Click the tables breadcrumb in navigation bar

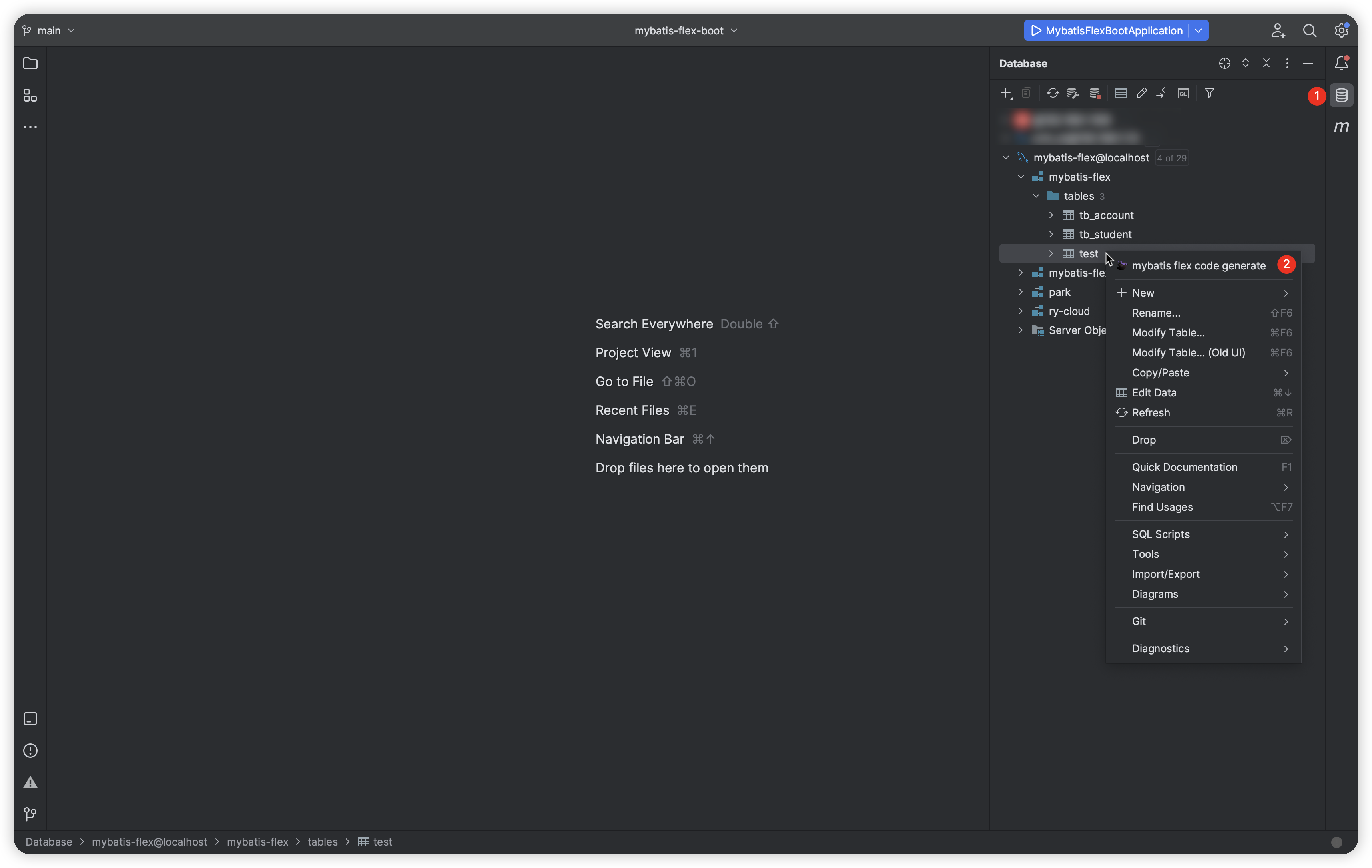coord(323,842)
